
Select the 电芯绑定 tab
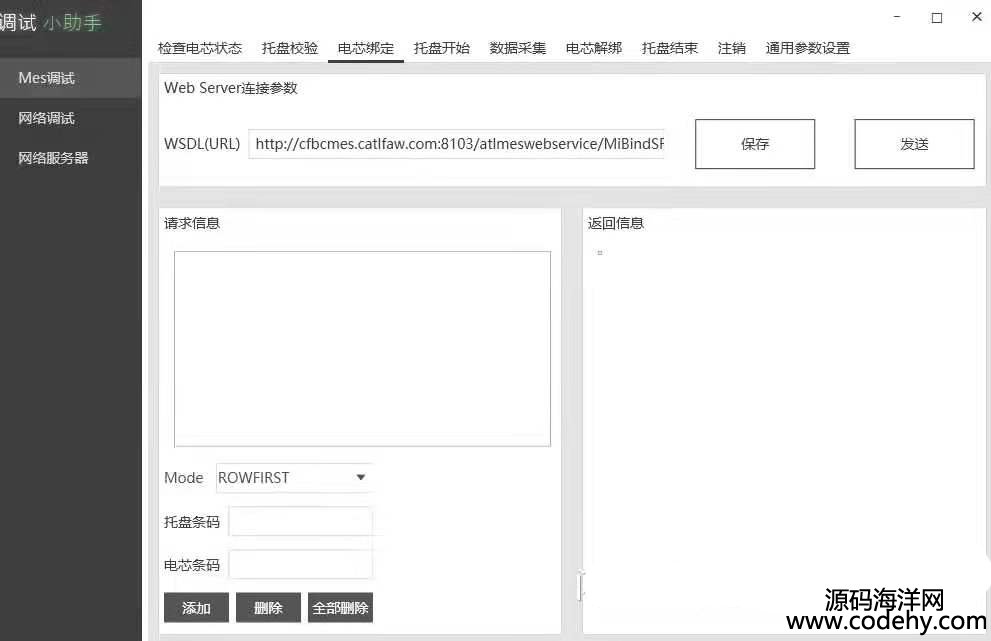click(x=366, y=48)
